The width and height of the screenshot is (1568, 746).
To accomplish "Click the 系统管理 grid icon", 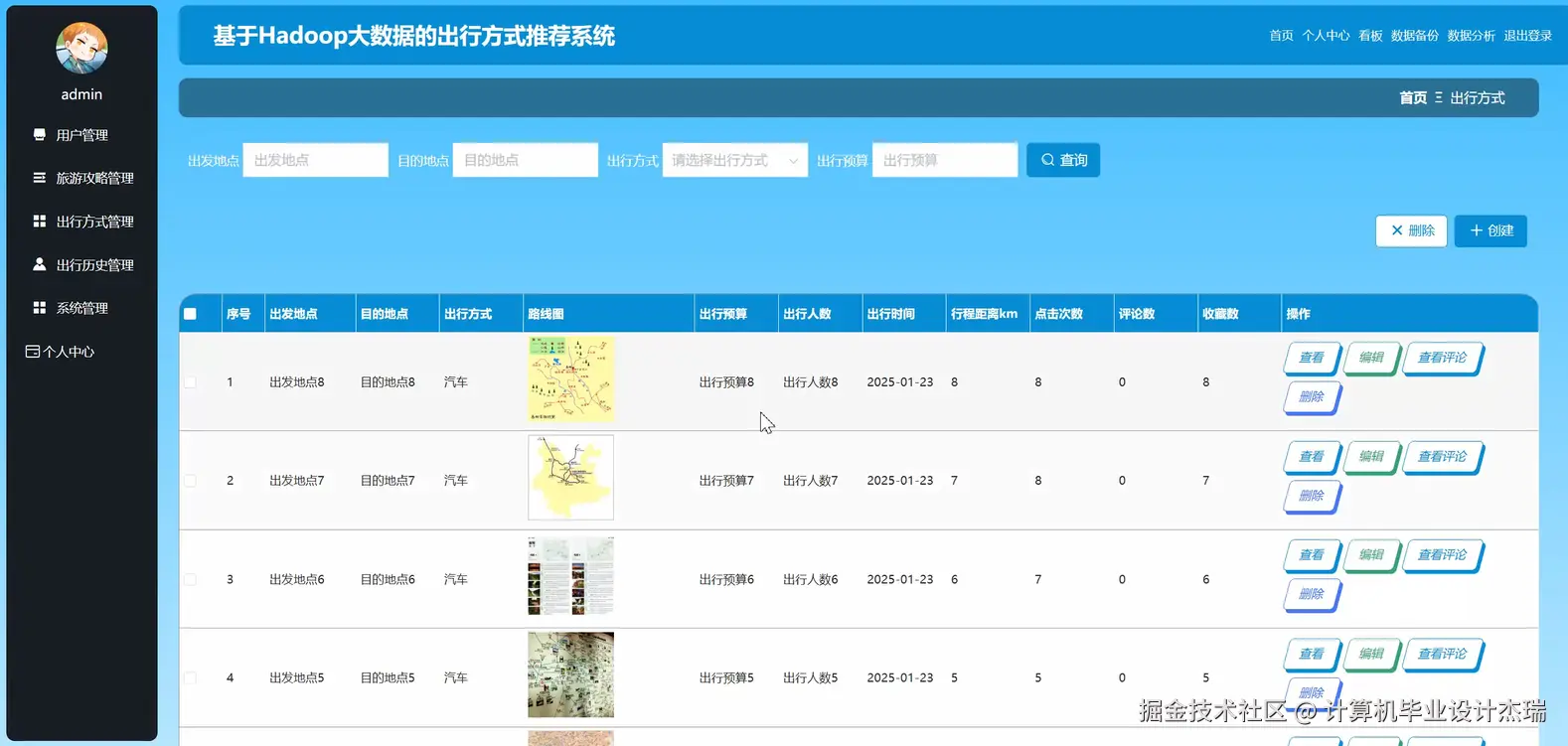I will [x=40, y=308].
